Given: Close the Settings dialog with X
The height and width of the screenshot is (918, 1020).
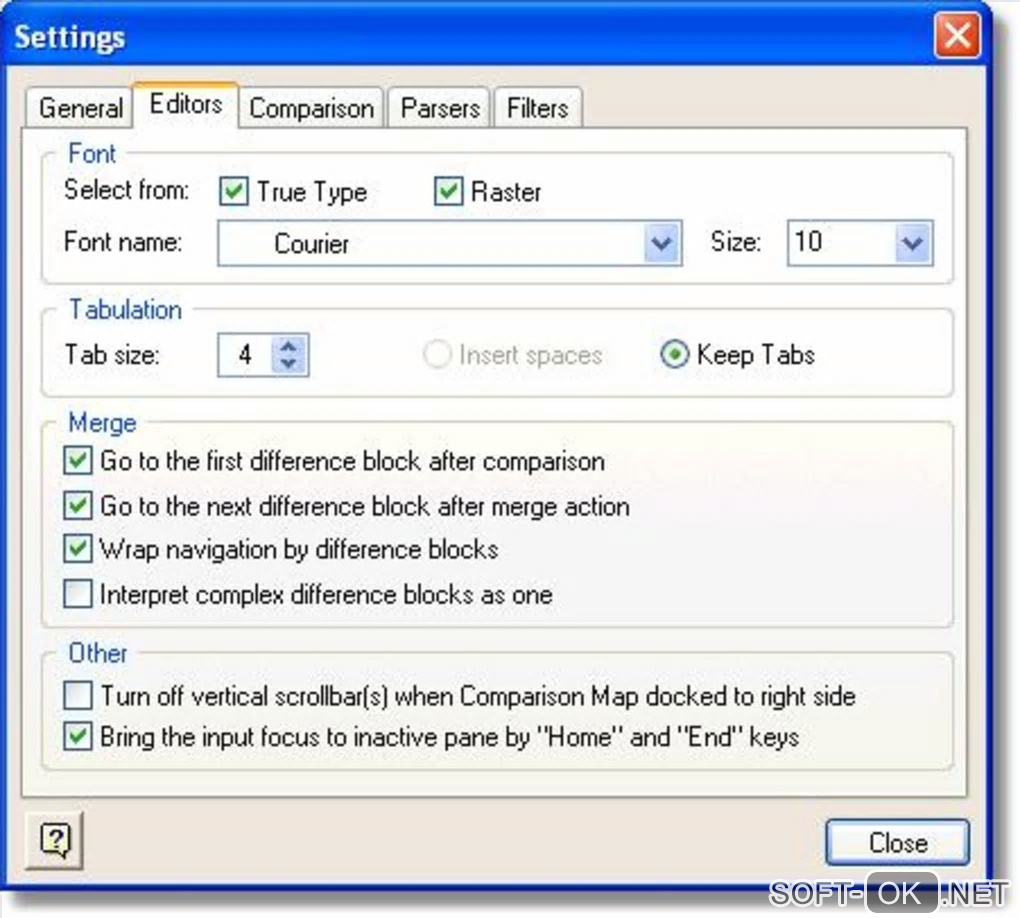Looking at the screenshot, I should 957,38.
